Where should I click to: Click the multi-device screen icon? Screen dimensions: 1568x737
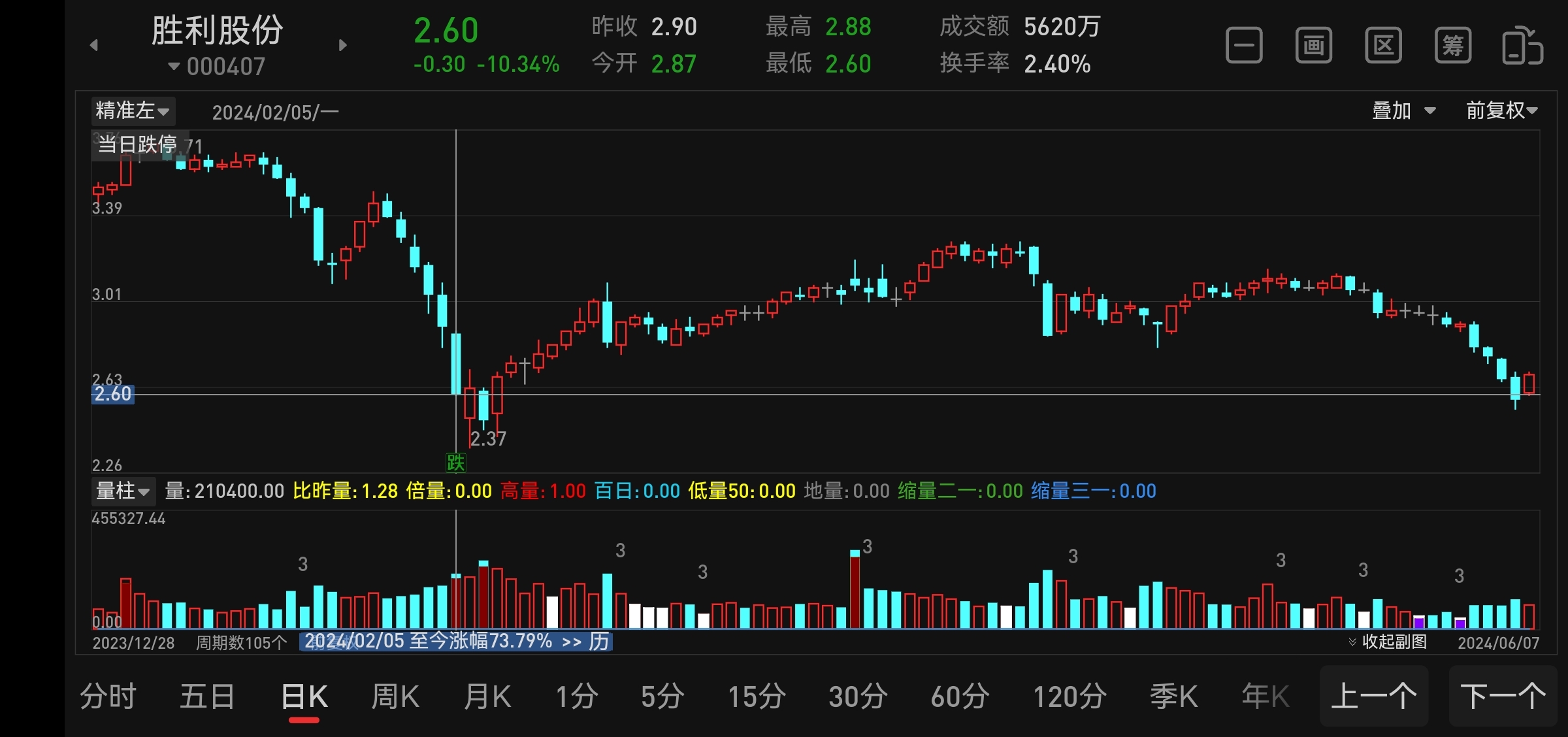click(x=1522, y=46)
